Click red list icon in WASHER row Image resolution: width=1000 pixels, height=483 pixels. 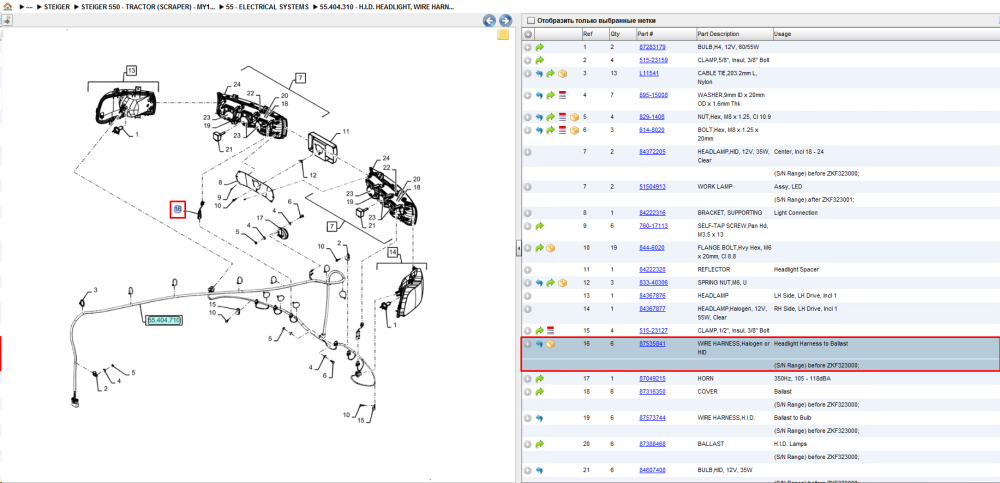[562, 95]
